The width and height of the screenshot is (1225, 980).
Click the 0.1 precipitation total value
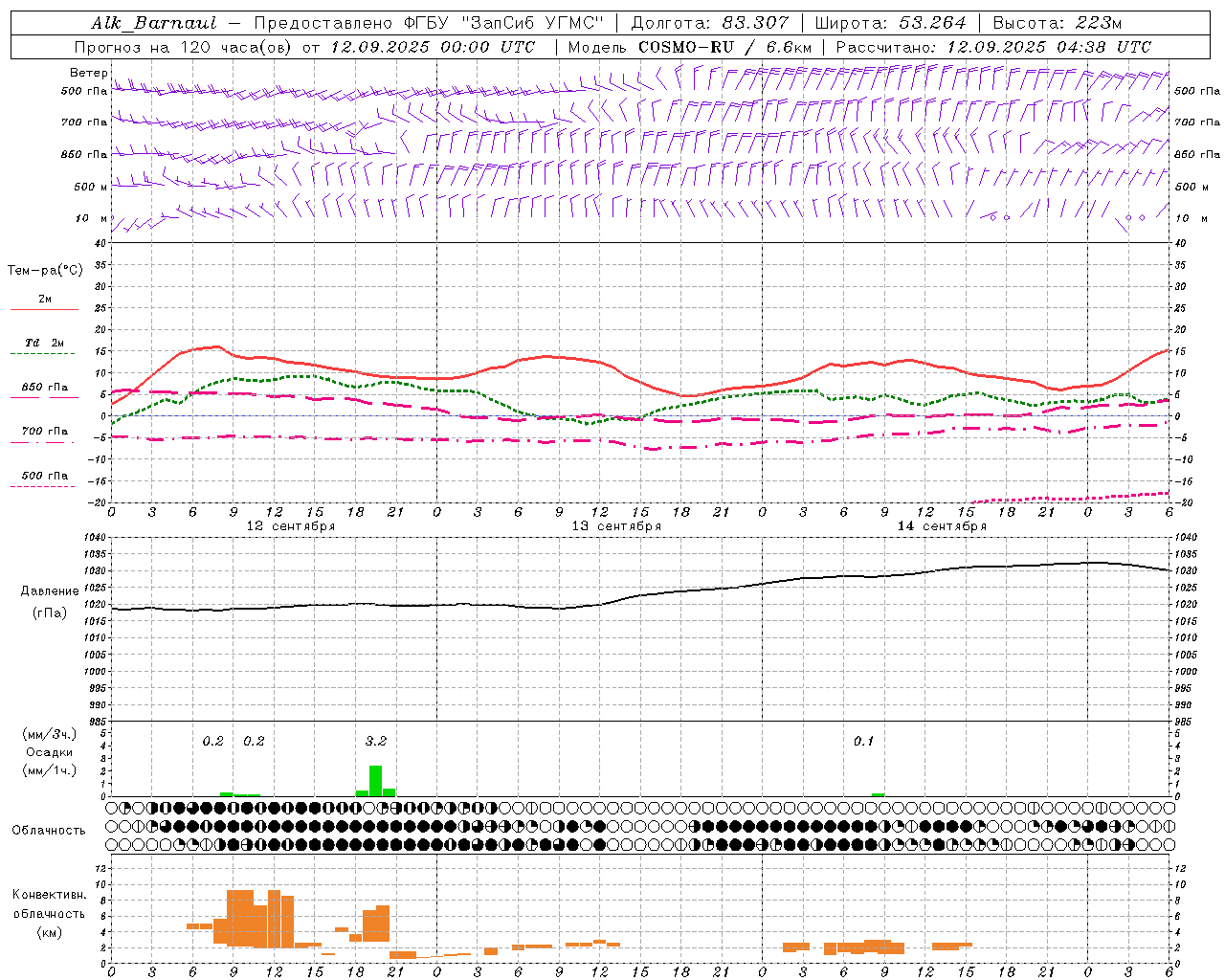click(864, 741)
